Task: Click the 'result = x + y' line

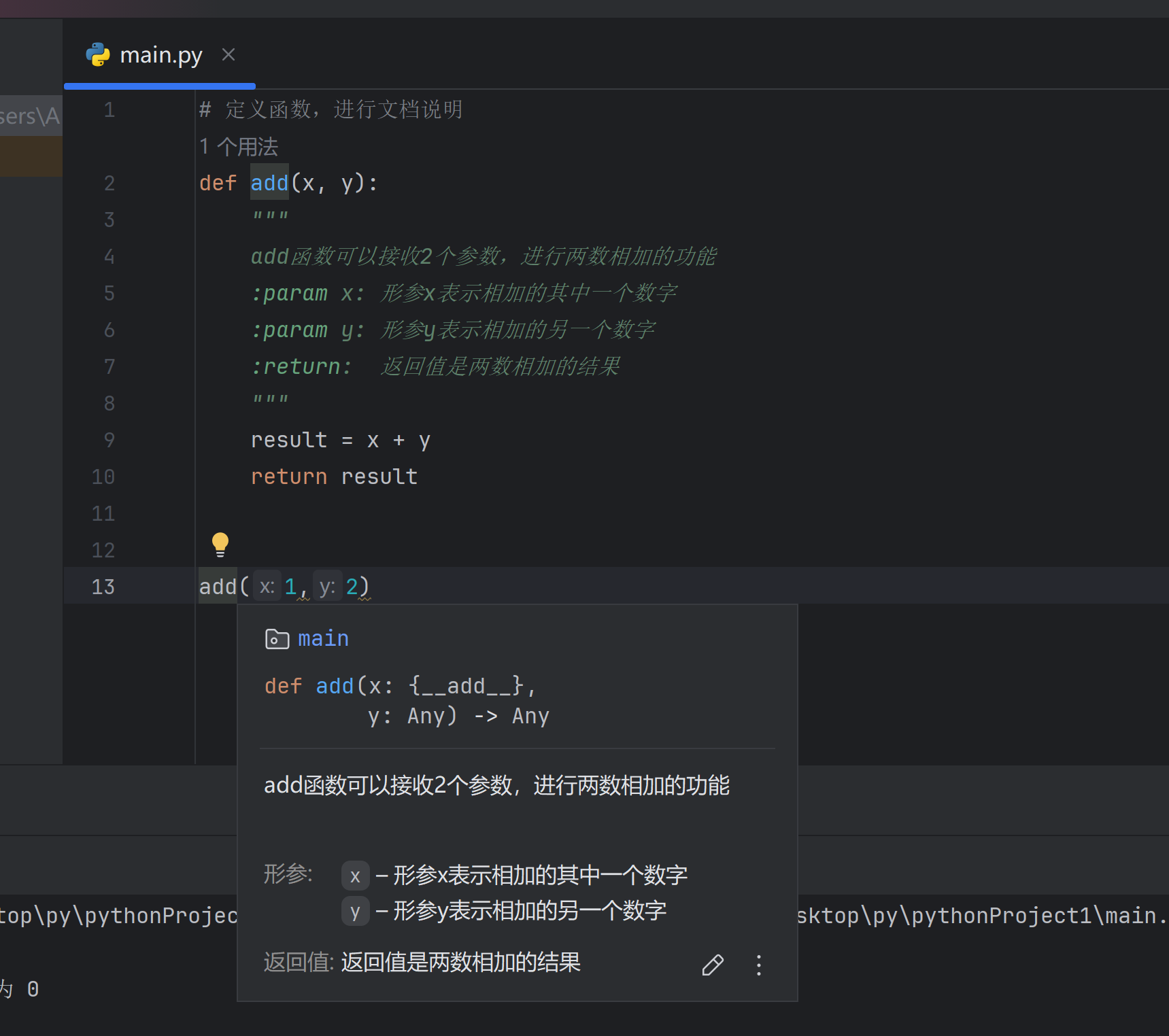Action: point(340,439)
